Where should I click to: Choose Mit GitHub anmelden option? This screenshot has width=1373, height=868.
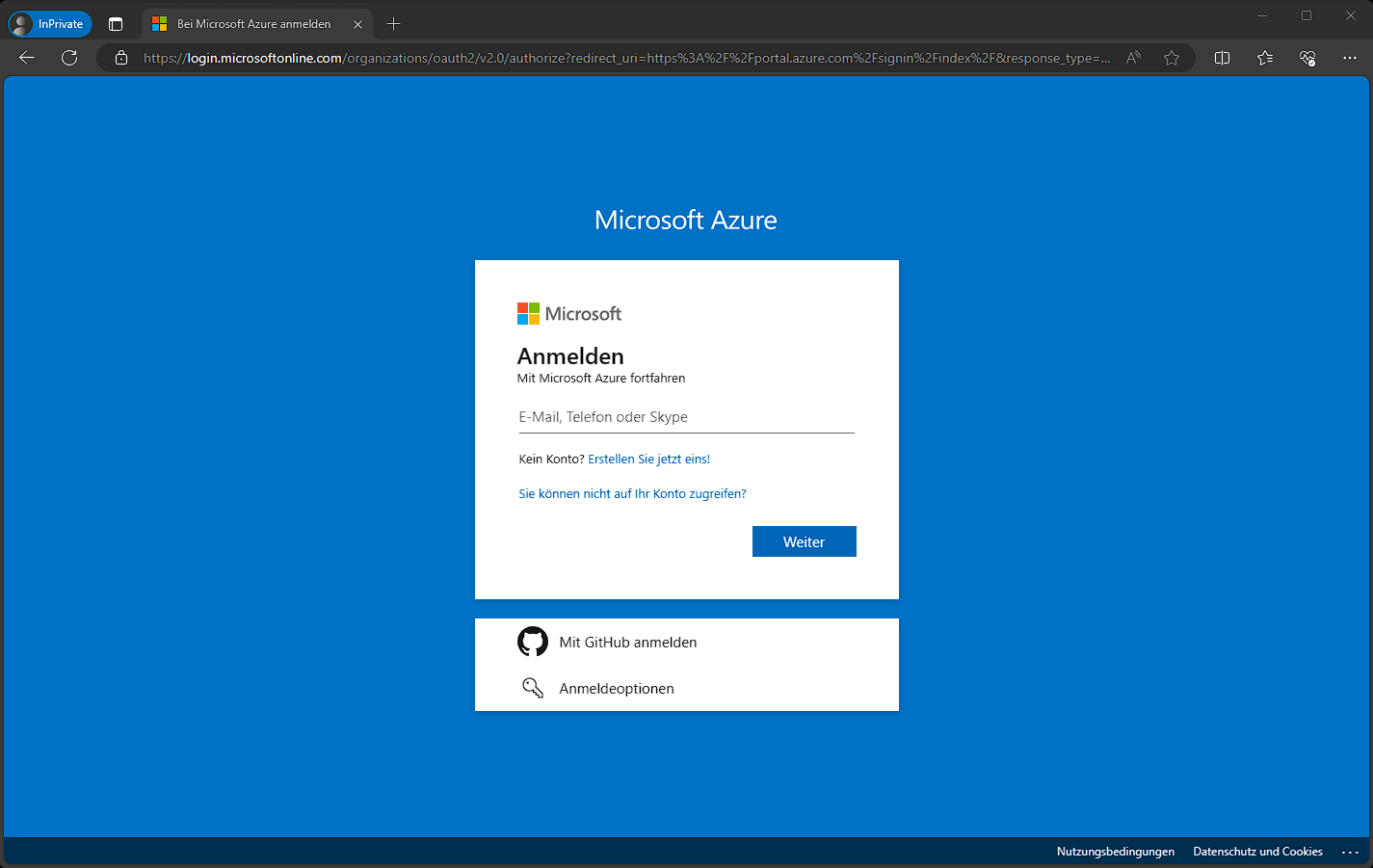coord(627,643)
